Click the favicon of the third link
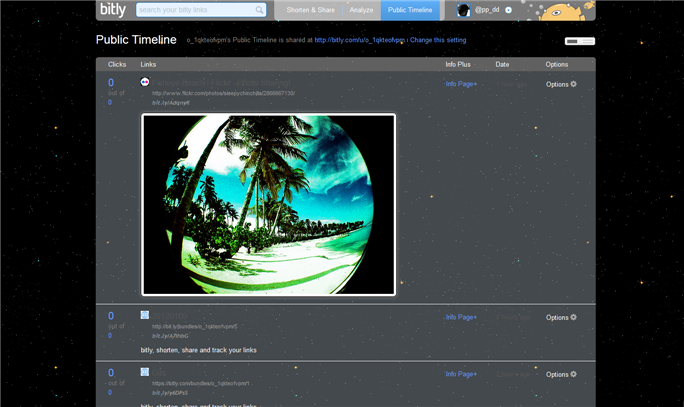Screen dimensions: 684x407 tap(145, 372)
